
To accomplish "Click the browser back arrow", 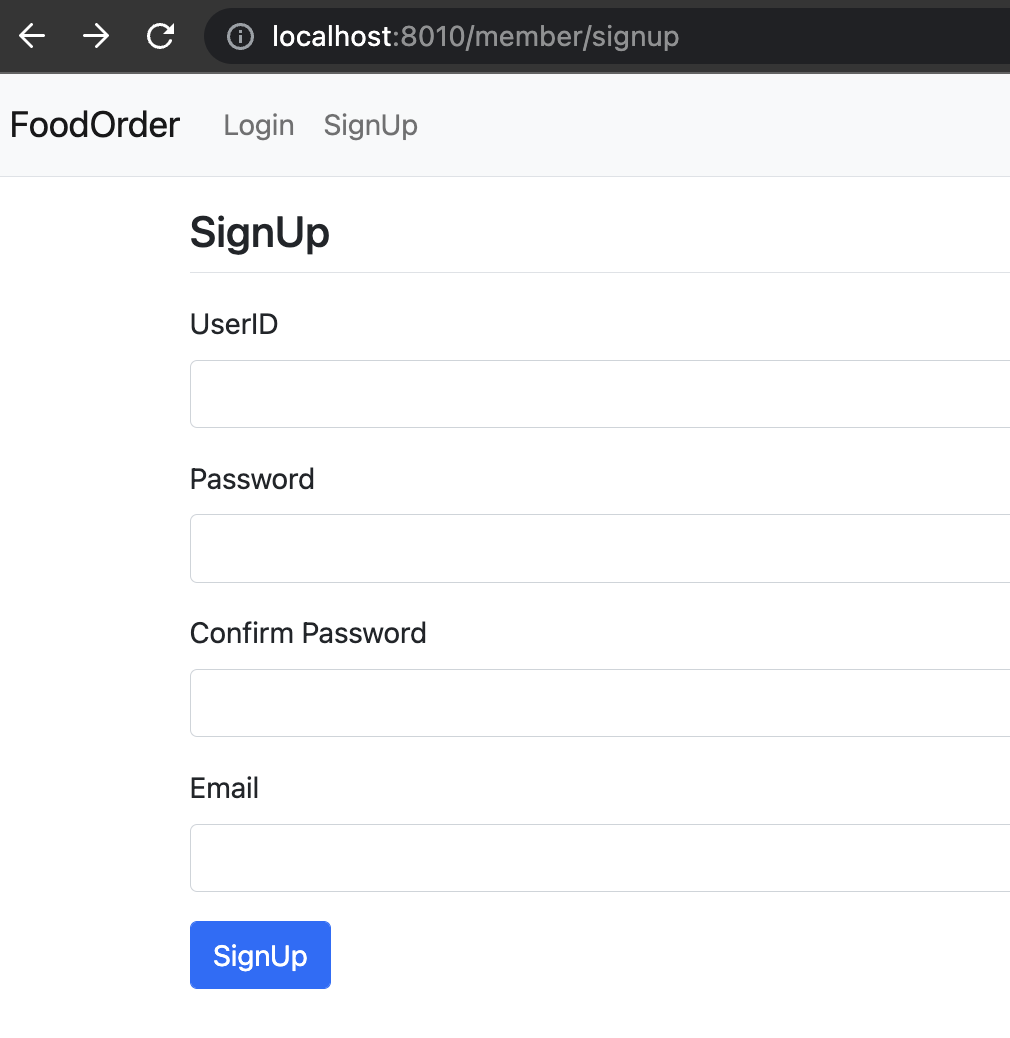I will point(31,36).
